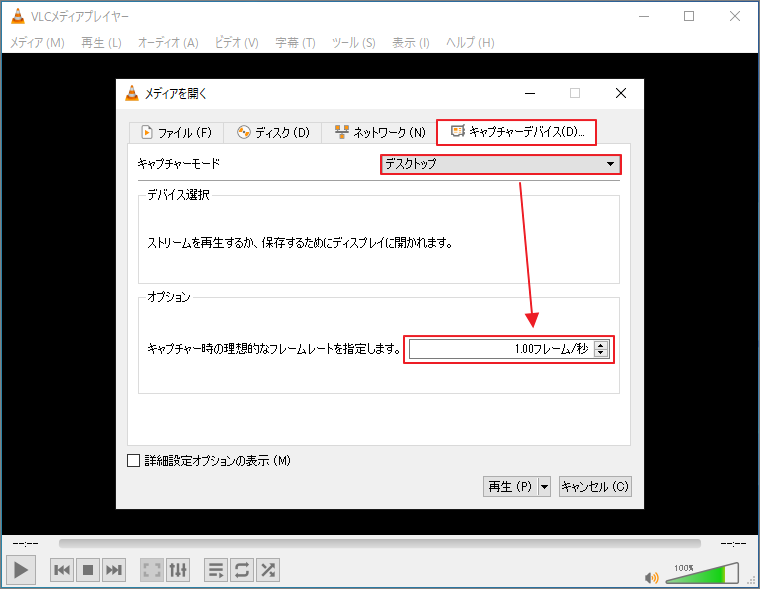Switch to ディスク (D) tab
Image resolution: width=760 pixels, height=589 pixels.
point(273,132)
